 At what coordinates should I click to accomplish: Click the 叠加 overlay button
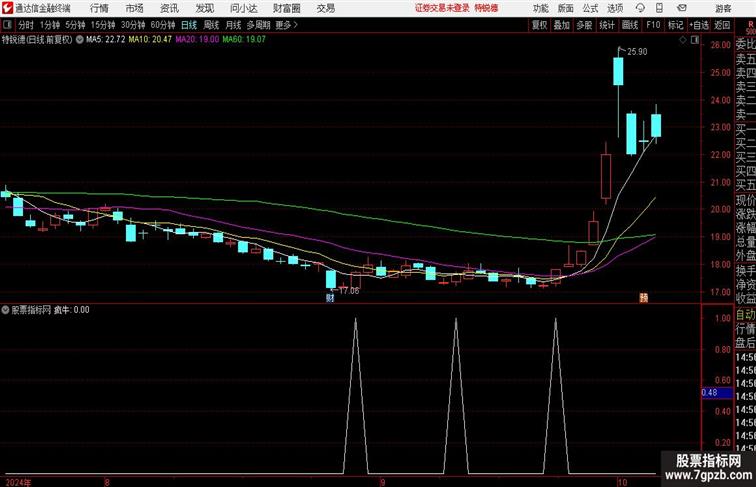[562, 25]
